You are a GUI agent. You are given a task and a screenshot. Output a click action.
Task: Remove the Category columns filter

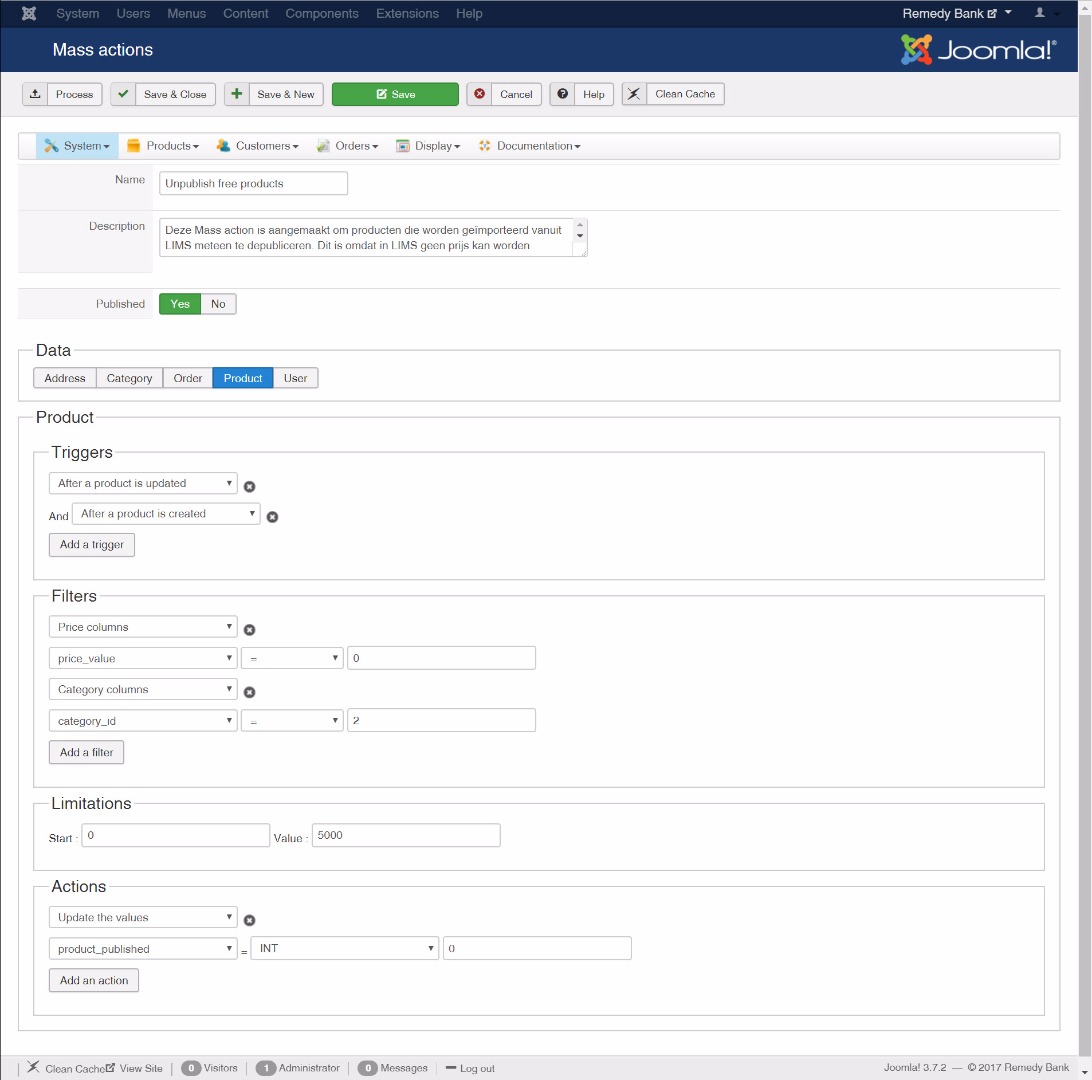pyautogui.click(x=249, y=692)
